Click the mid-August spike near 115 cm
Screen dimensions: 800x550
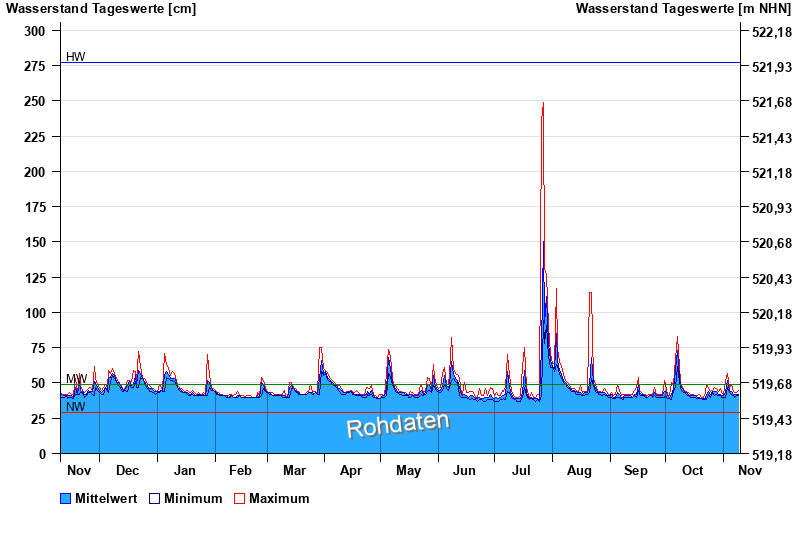click(x=591, y=294)
